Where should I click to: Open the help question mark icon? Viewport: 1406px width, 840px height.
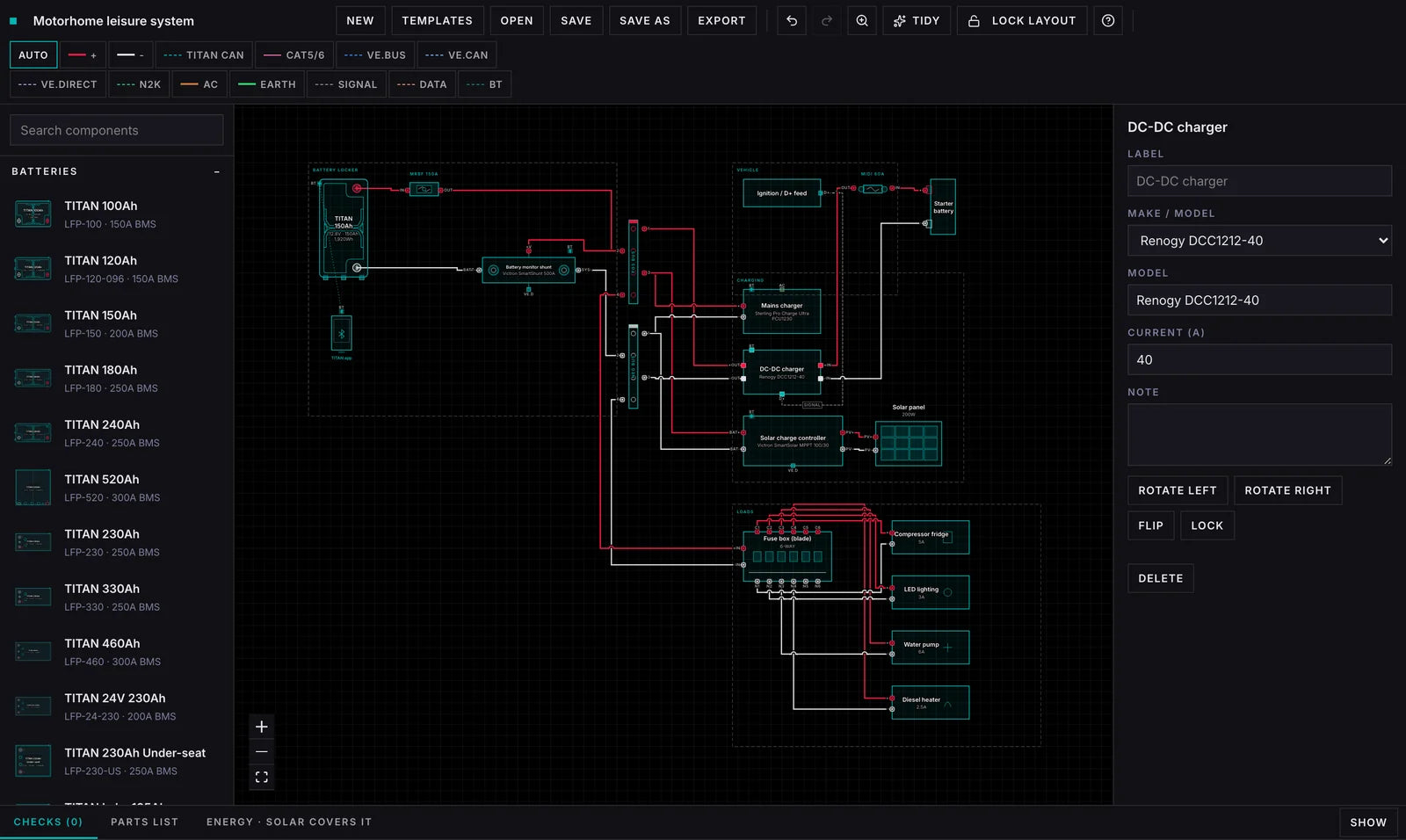point(1108,20)
